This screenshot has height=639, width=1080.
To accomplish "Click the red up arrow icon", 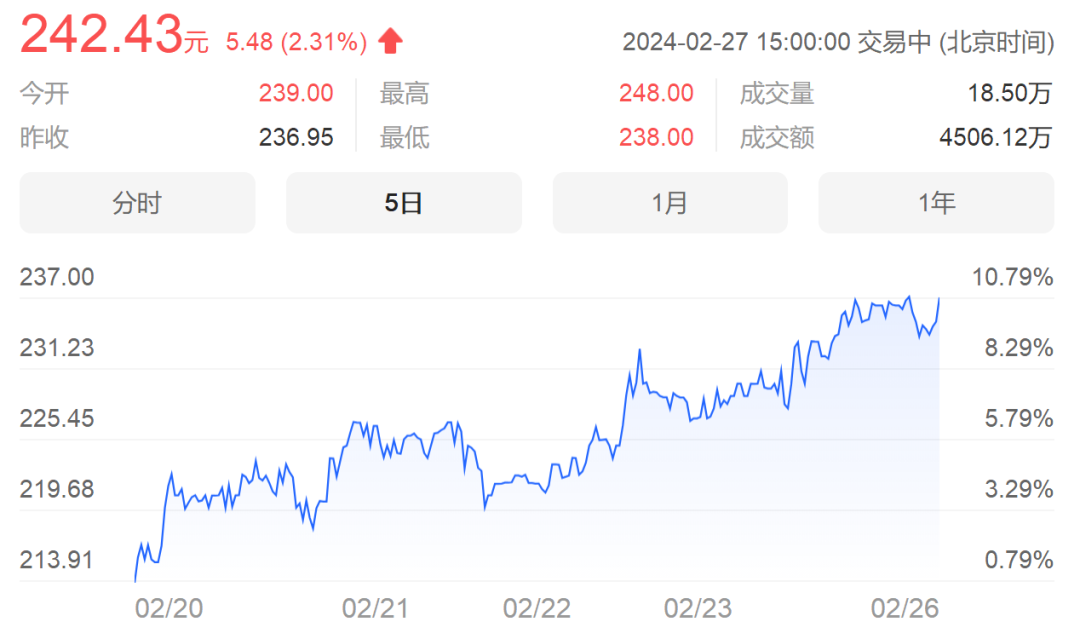I will (x=391, y=41).
